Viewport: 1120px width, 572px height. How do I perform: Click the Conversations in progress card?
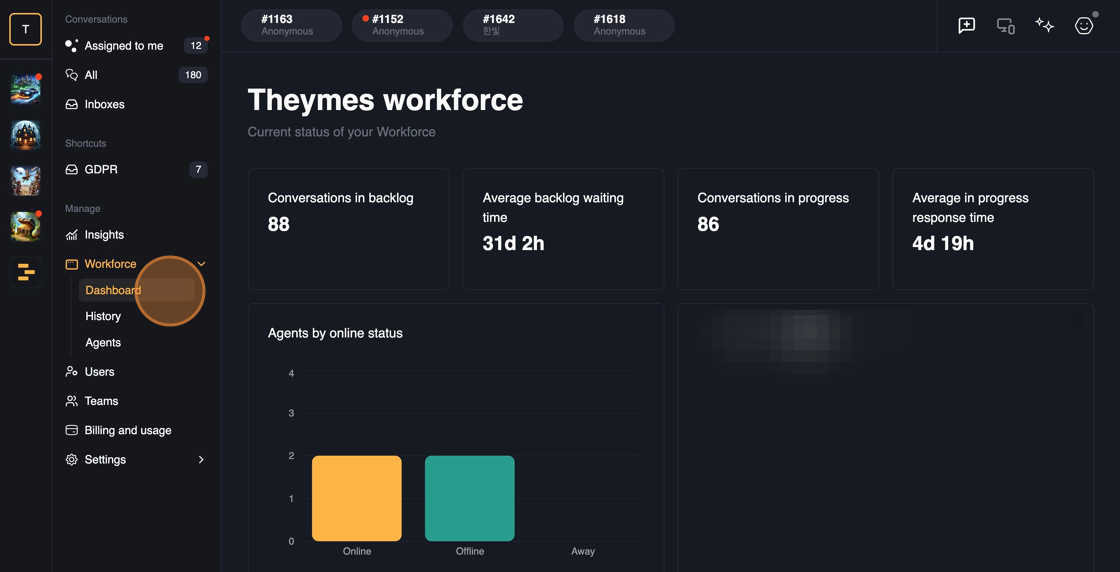click(x=778, y=229)
